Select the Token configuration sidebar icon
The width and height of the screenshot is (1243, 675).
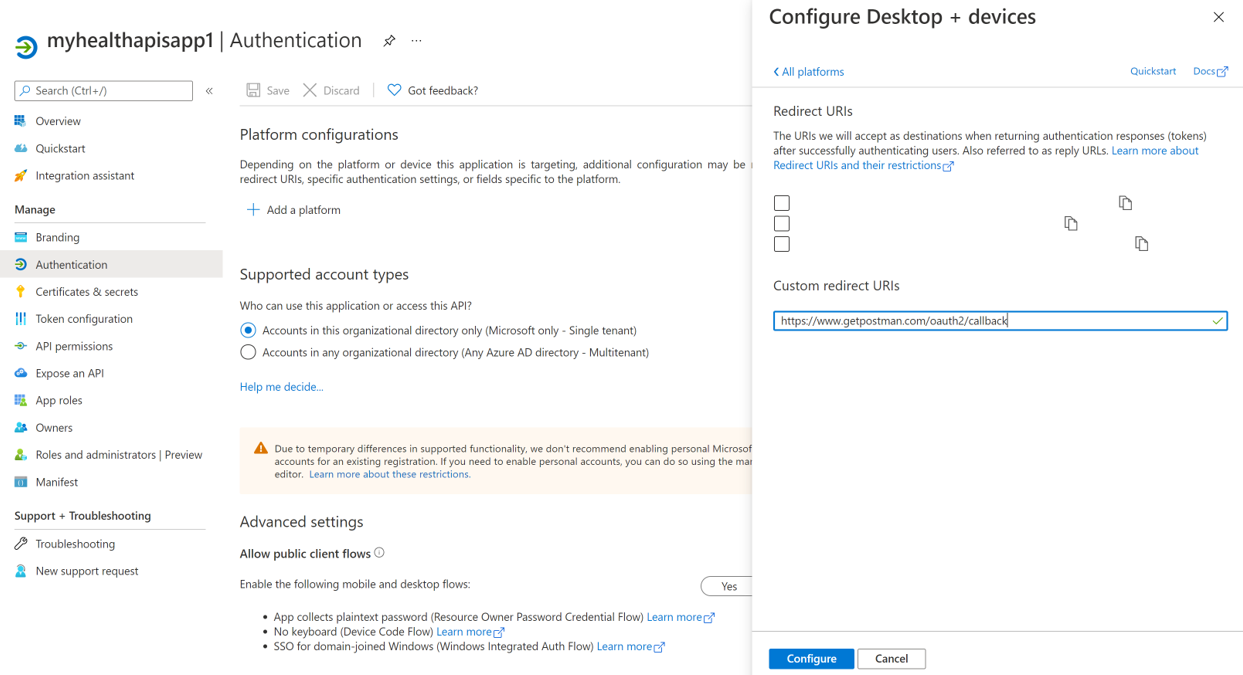click(x=23, y=318)
